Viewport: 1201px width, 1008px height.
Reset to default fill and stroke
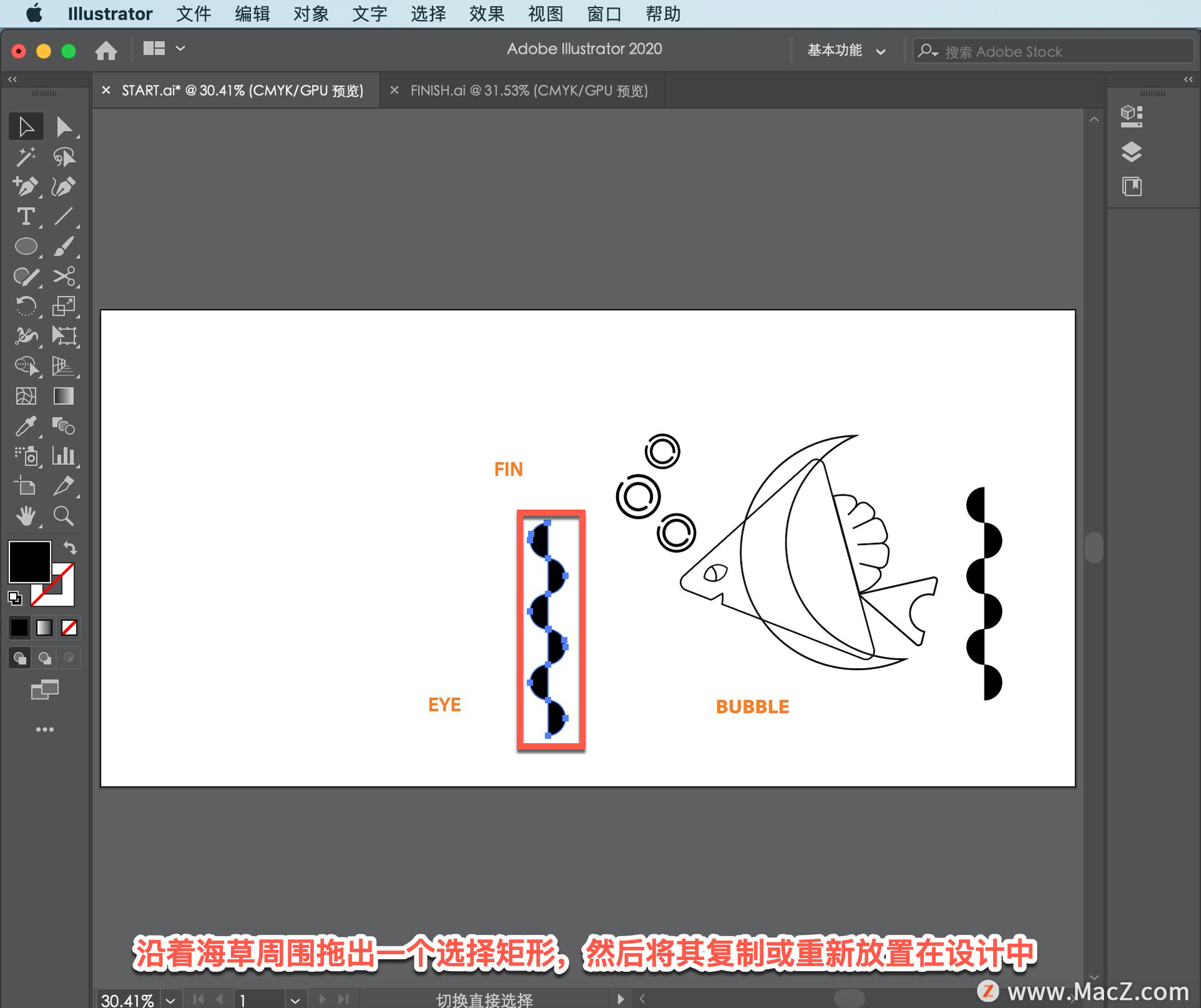[x=14, y=598]
